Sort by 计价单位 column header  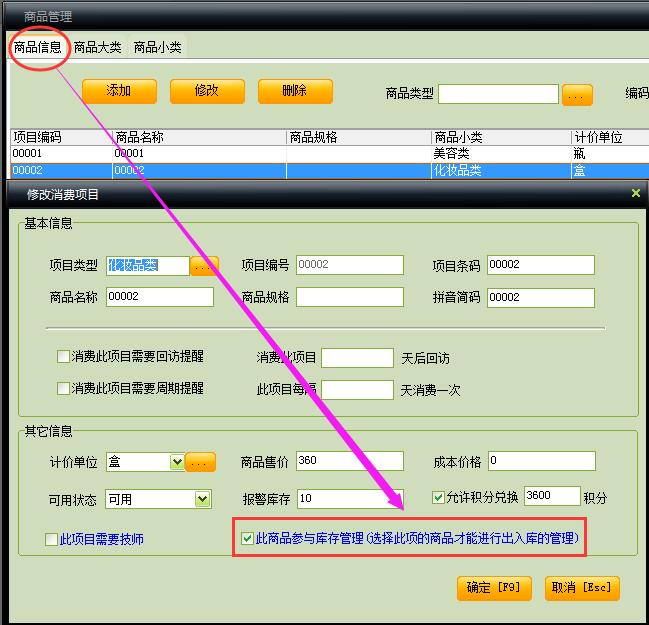pyautogui.click(x=610, y=137)
